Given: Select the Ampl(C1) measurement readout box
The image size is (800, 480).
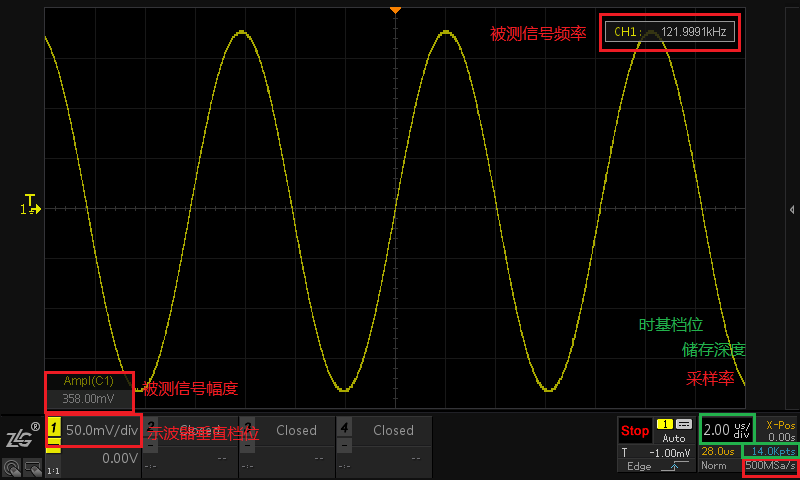Looking at the screenshot, I should [x=89, y=391].
